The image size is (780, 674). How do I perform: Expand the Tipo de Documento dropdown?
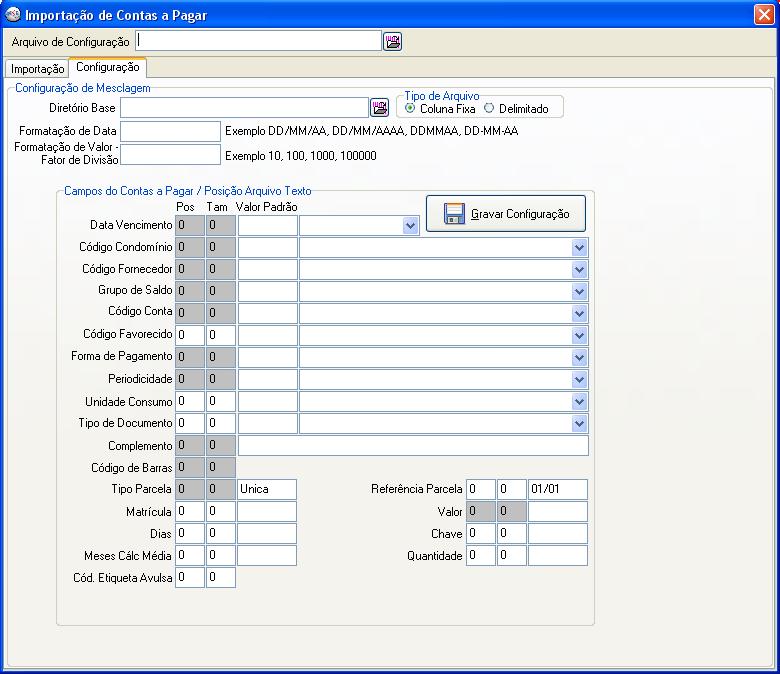[x=579, y=424]
